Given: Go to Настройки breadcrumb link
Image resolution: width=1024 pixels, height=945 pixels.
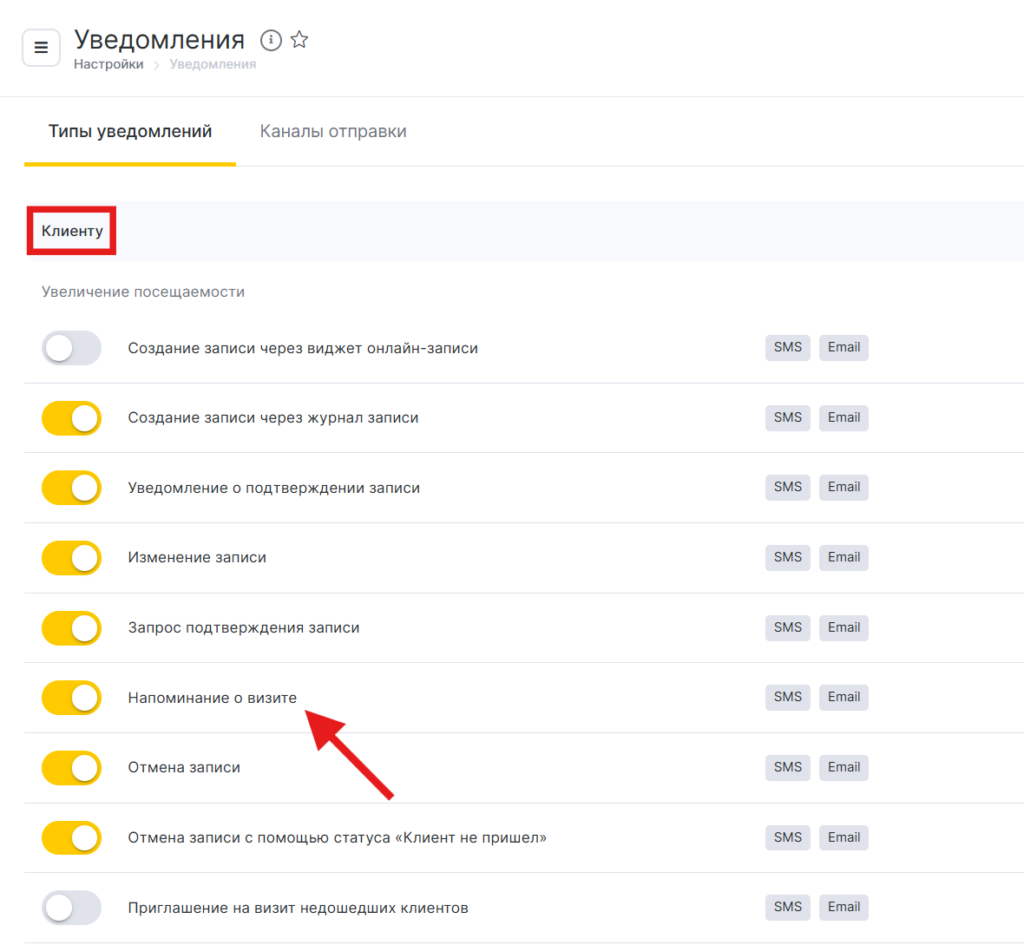Looking at the screenshot, I should tap(108, 64).
